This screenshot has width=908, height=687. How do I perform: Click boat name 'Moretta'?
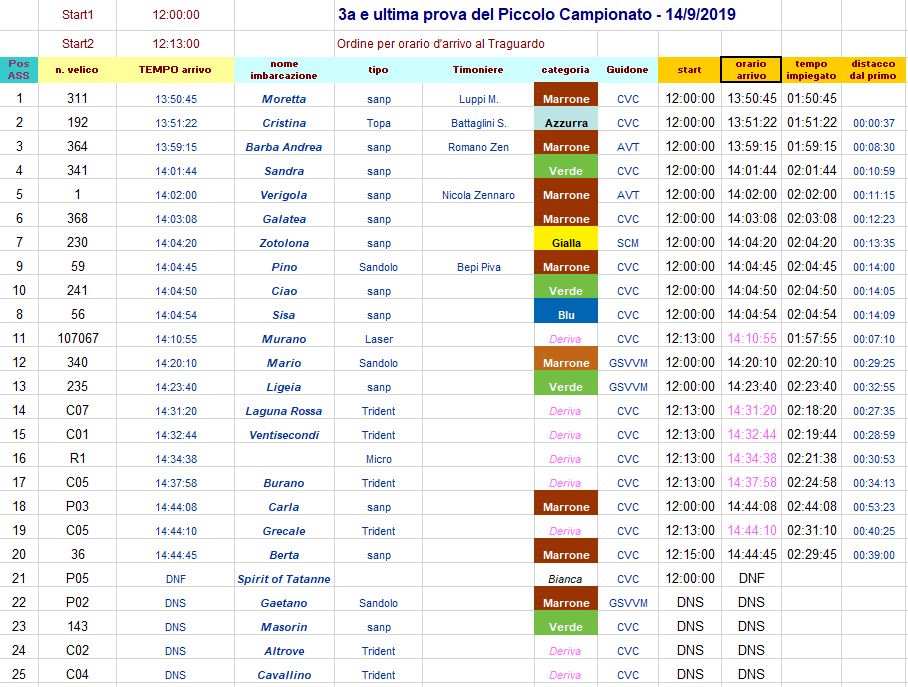point(284,99)
